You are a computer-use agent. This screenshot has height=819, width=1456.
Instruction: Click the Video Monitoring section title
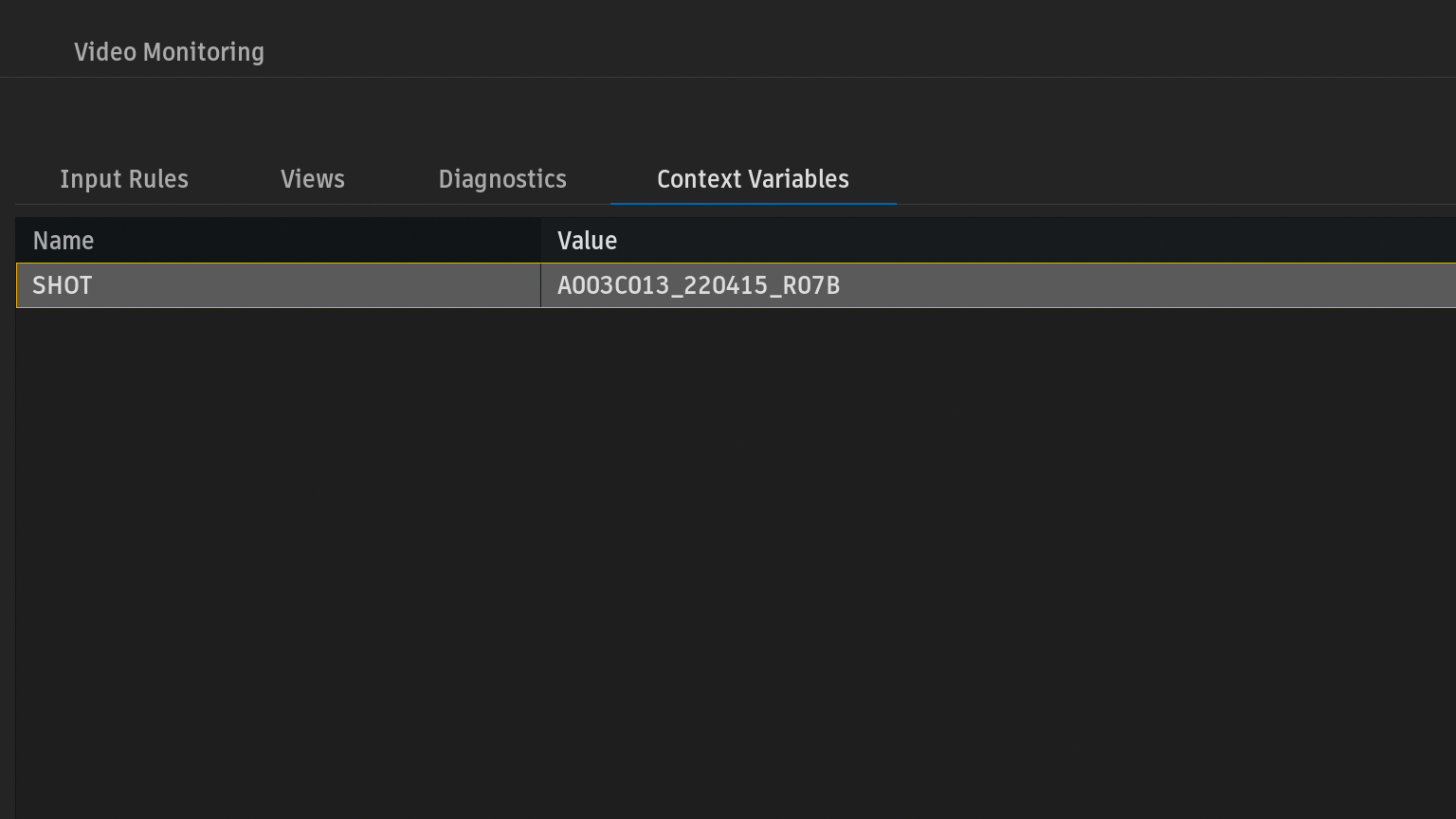(169, 52)
